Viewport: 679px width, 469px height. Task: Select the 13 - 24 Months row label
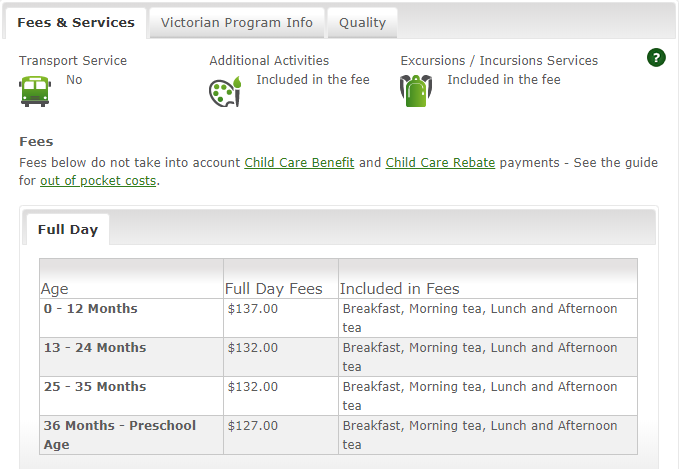(x=95, y=347)
